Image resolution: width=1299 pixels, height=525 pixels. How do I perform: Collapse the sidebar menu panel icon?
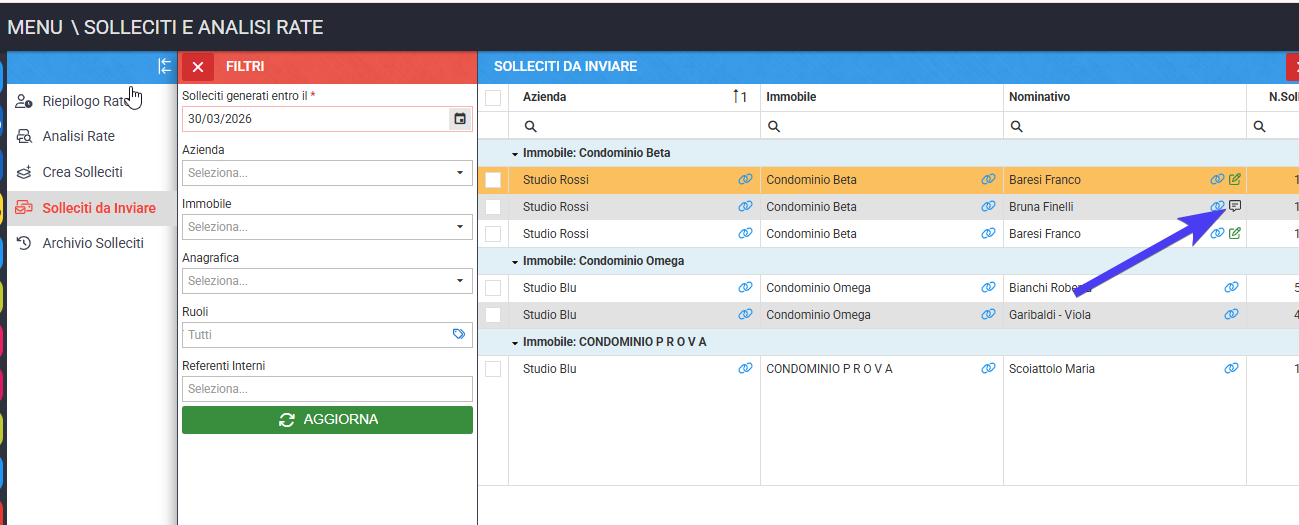point(165,67)
